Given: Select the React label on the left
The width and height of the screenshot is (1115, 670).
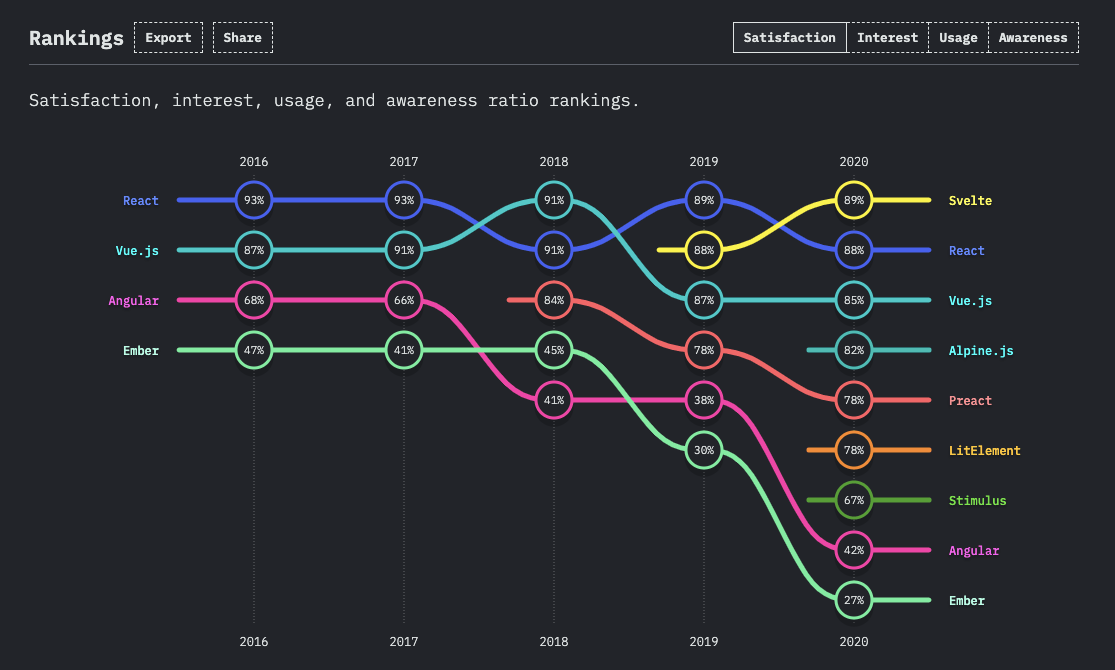Looking at the screenshot, I should pos(140,200).
